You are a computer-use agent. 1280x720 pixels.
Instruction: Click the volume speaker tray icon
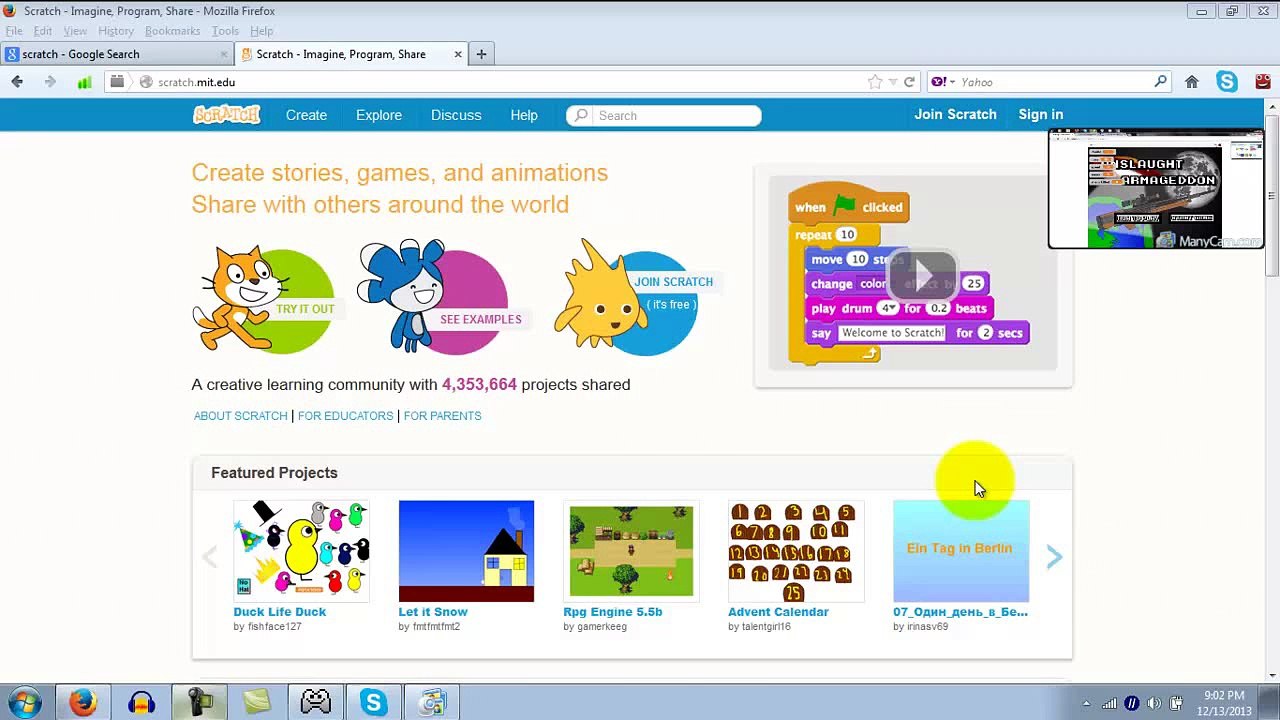1154,704
